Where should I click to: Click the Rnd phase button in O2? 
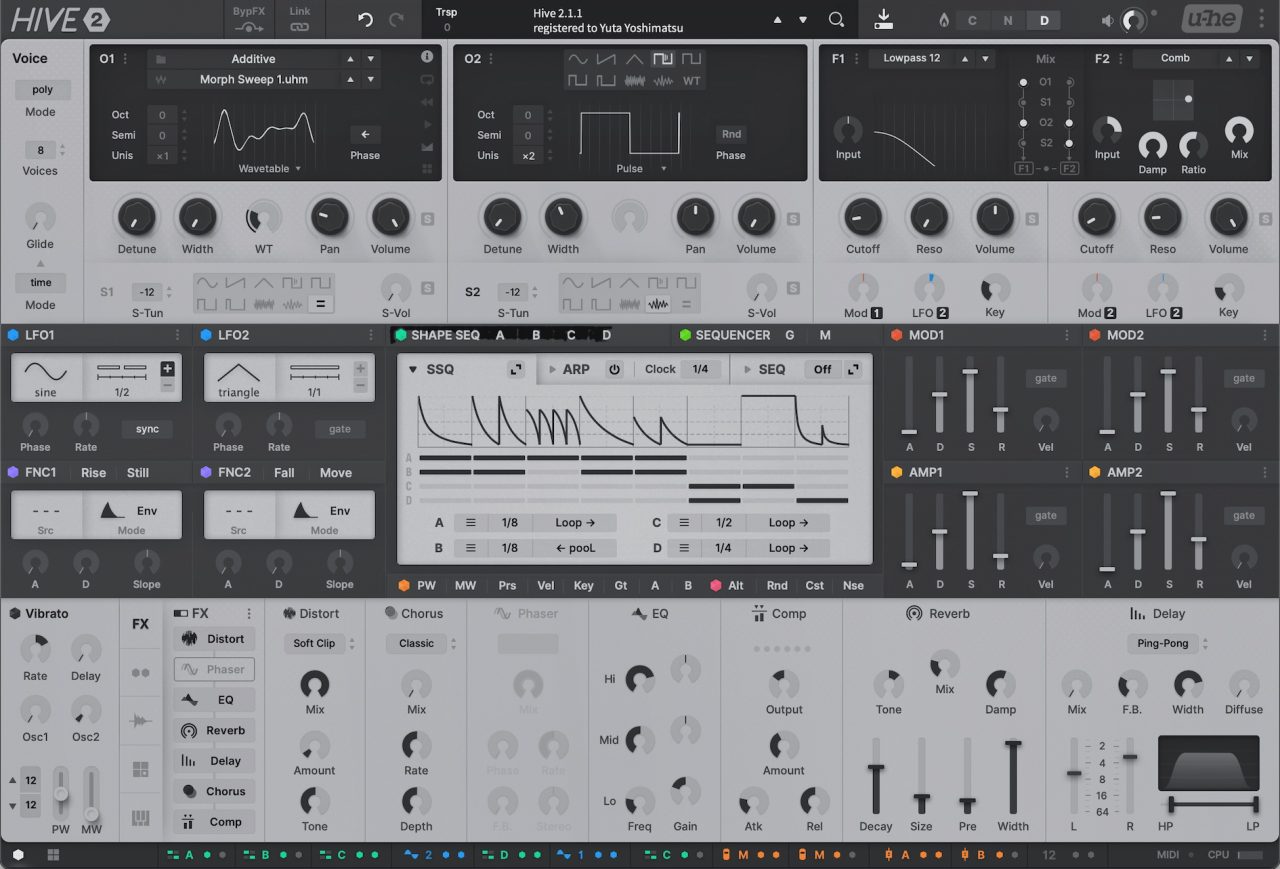tap(731, 134)
